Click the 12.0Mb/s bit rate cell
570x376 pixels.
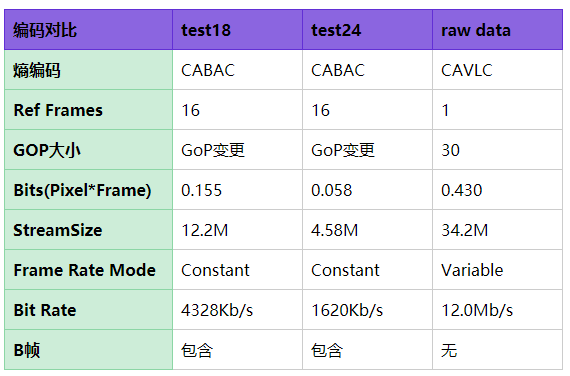tap(498, 310)
